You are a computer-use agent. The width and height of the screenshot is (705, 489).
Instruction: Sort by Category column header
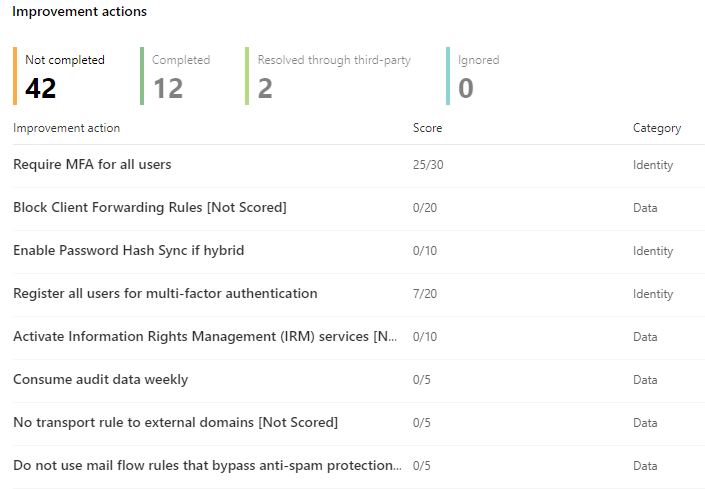pos(656,128)
